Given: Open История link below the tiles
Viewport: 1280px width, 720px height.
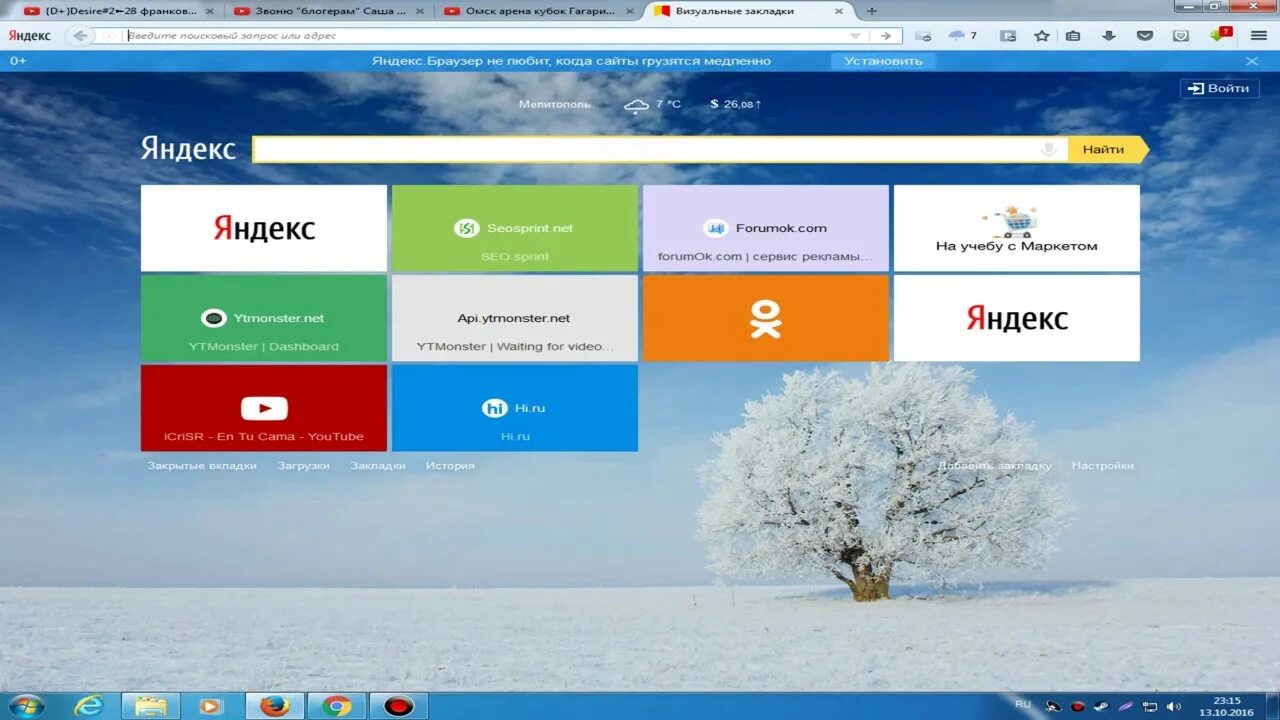Looking at the screenshot, I should tap(450, 466).
